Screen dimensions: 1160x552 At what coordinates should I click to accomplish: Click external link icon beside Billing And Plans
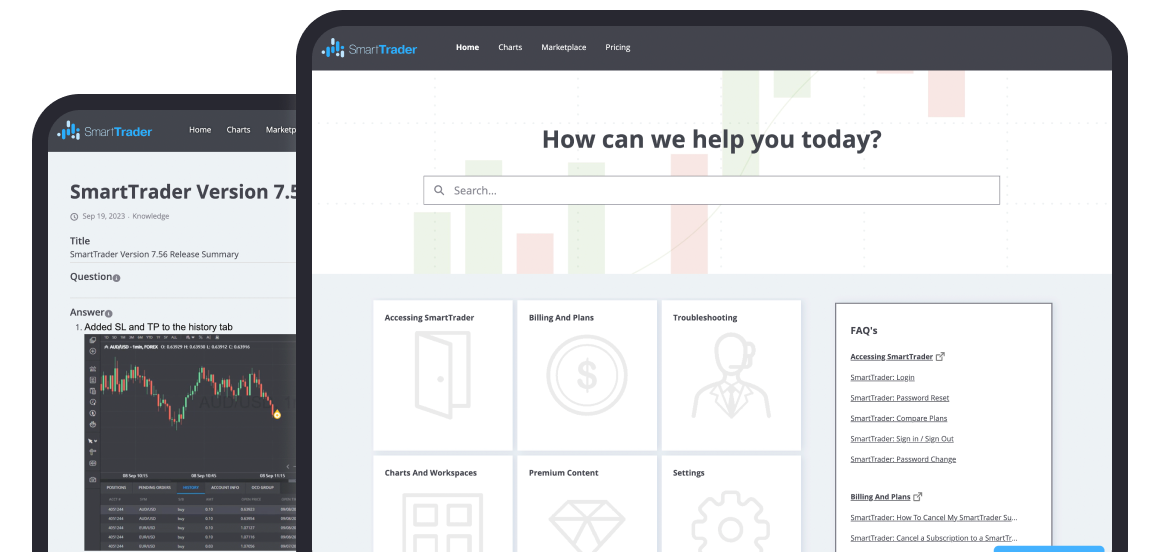[x=918, y=496]
